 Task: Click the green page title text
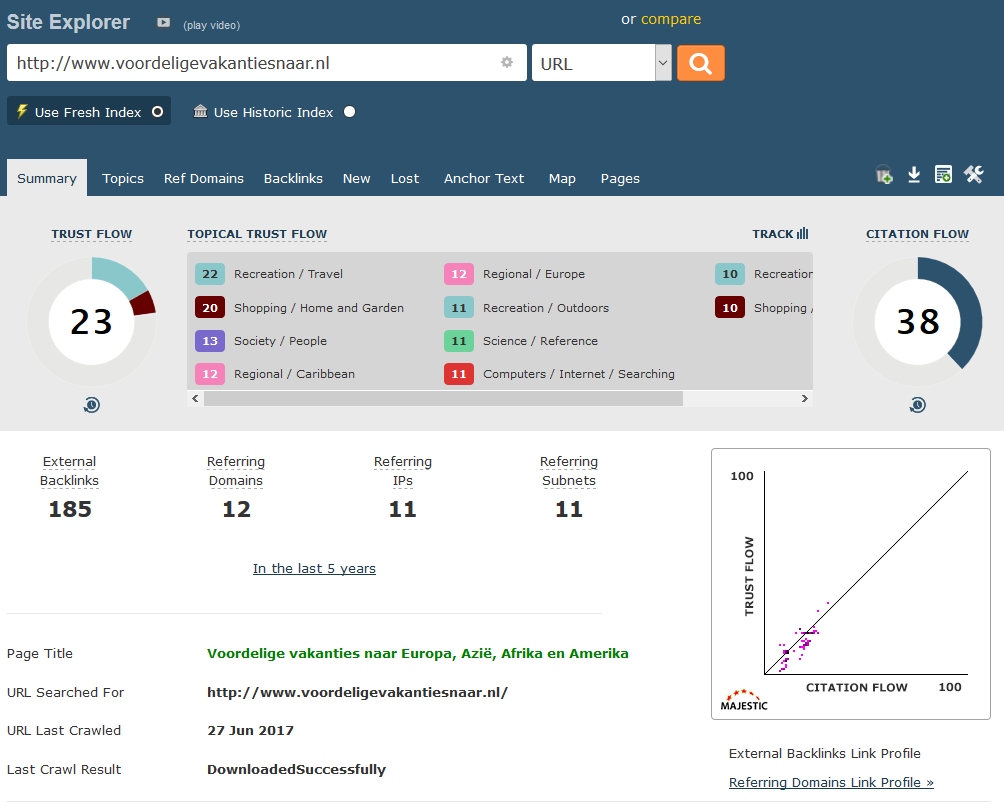[x=417, y=653]
